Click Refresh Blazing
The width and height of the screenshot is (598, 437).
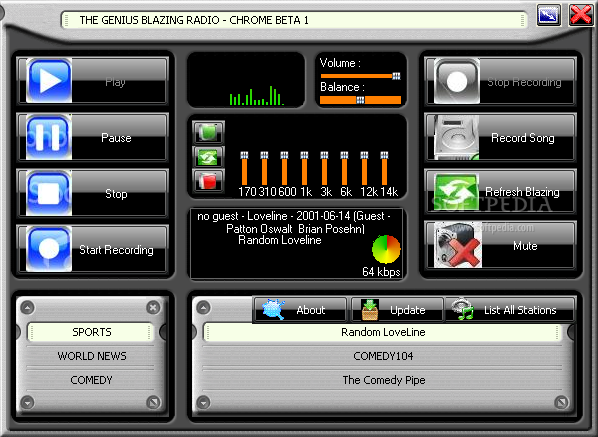500,191
